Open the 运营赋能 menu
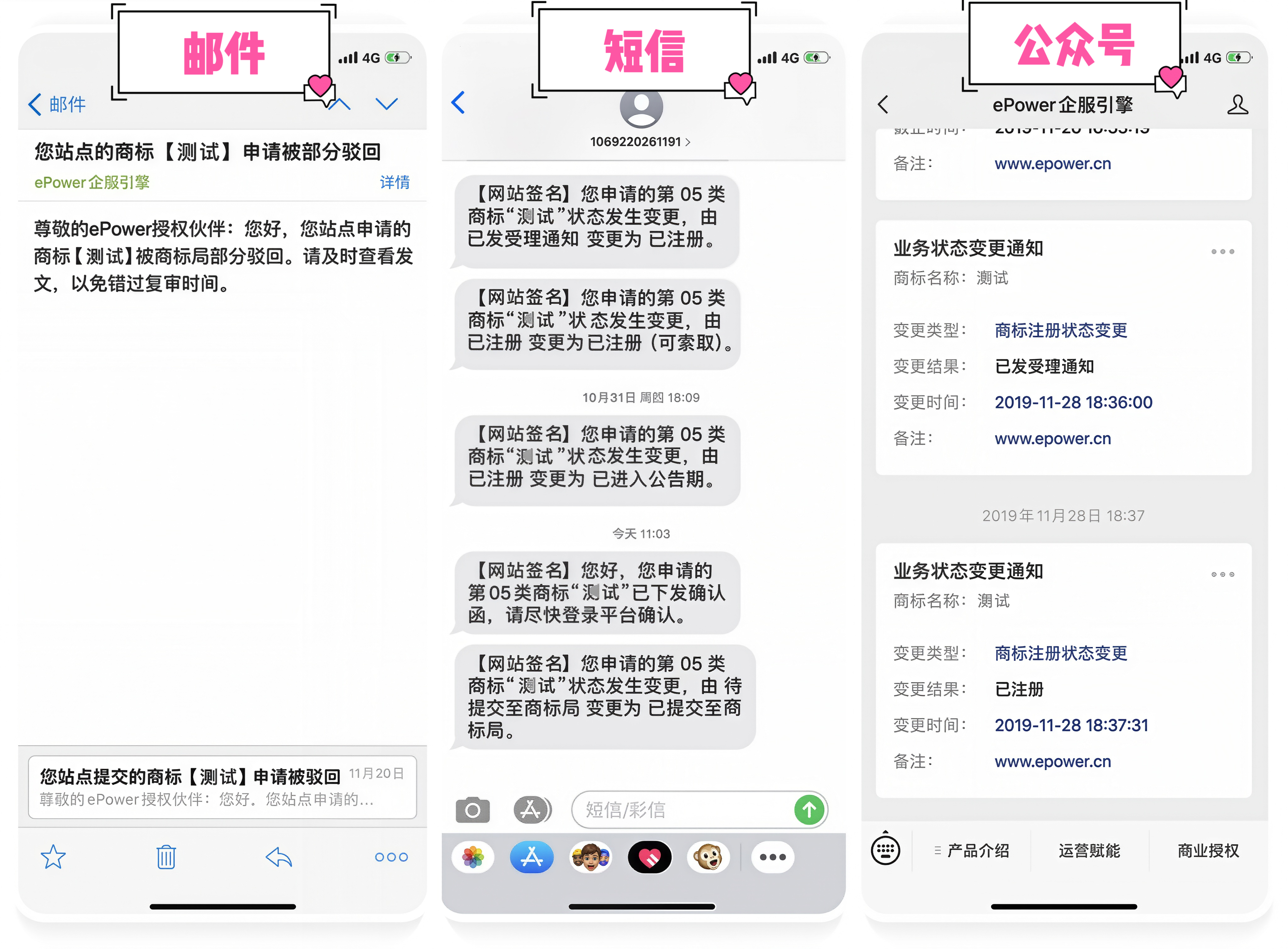This screenshot has width=1288, height=949. 1089,850
